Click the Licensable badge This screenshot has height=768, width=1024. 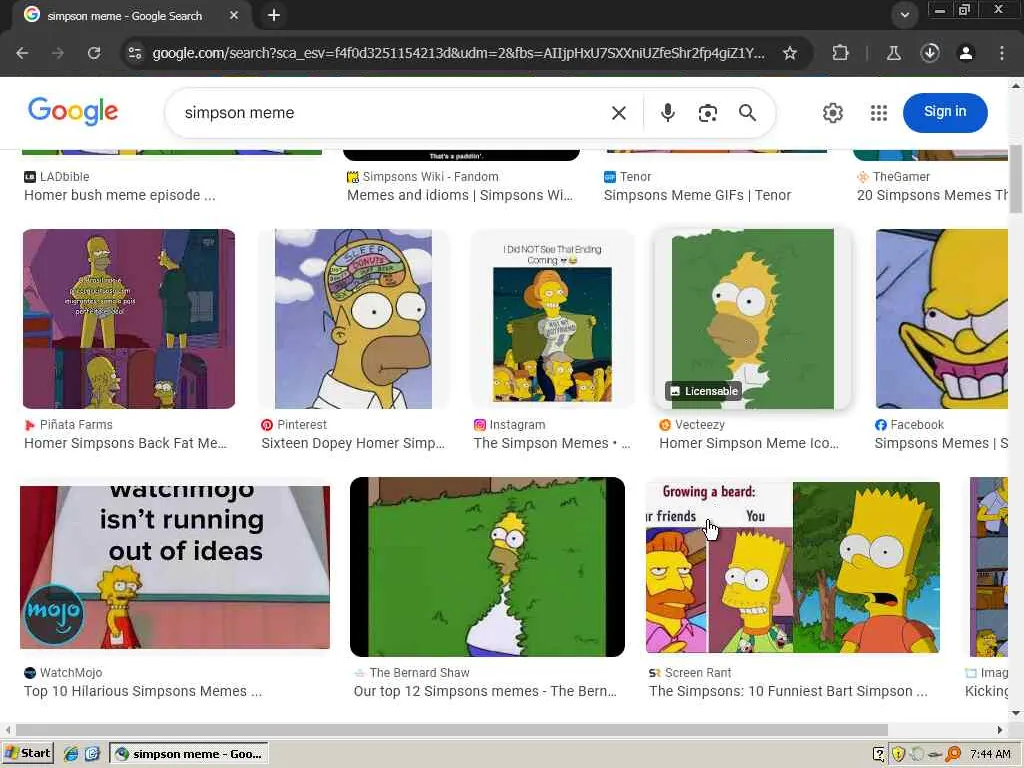coord(703,391)
